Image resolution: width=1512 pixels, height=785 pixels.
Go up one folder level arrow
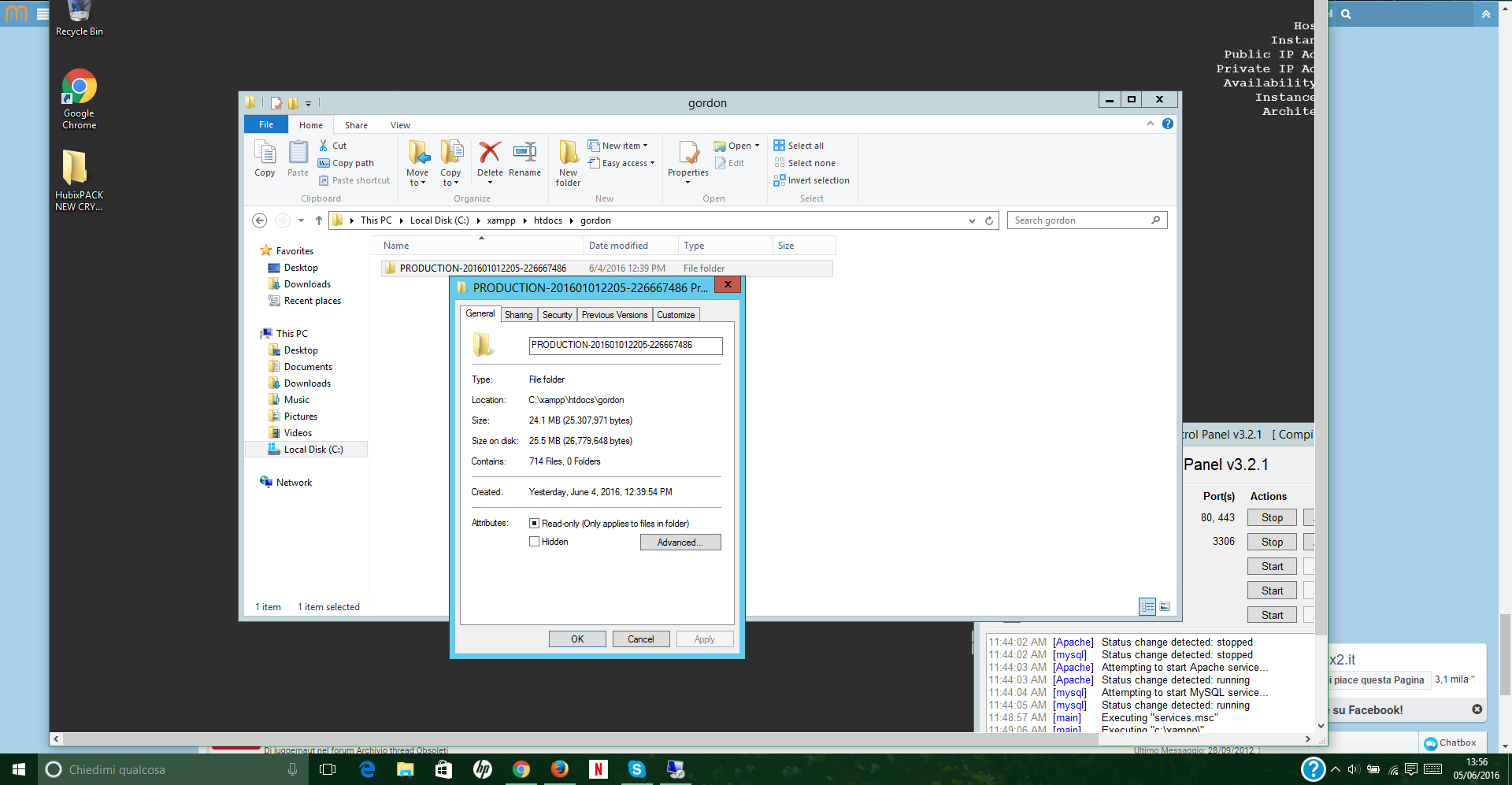pyautogui.click(x=318, y=220)
